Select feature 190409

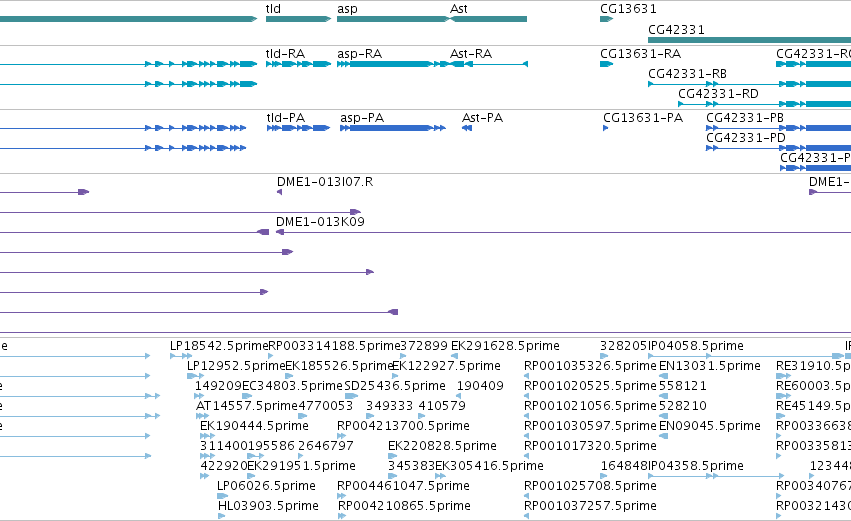(x=460, y=396)
